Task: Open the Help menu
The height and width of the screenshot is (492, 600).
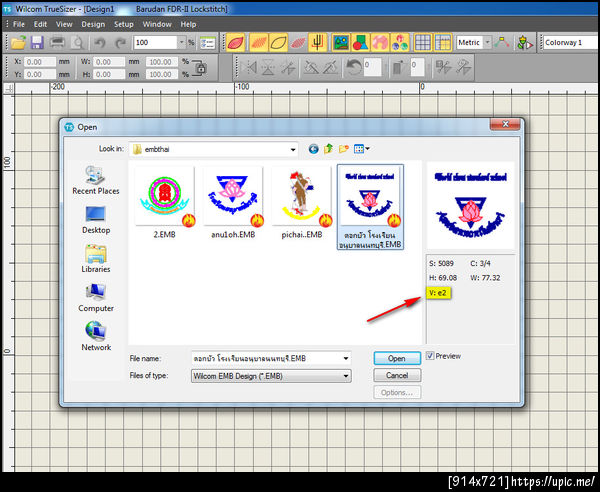Action: 188,24
